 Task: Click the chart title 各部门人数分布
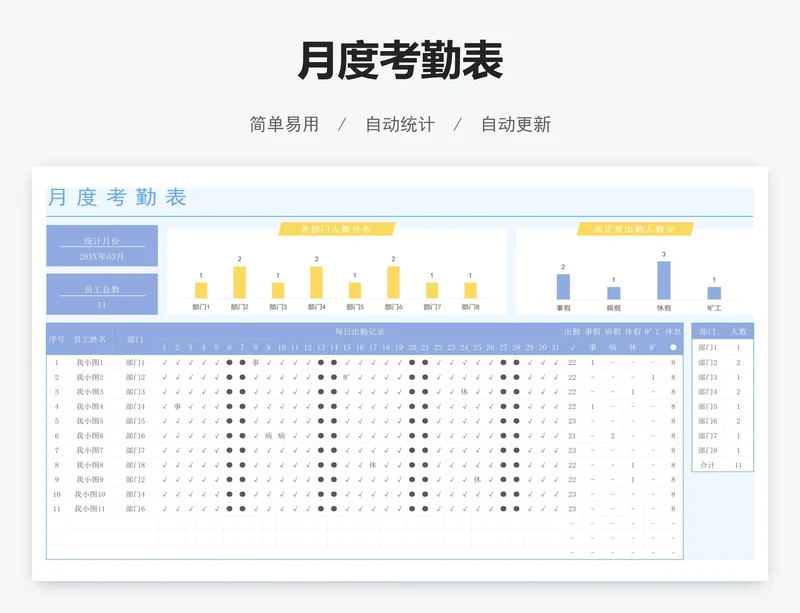tap(336, 229)
